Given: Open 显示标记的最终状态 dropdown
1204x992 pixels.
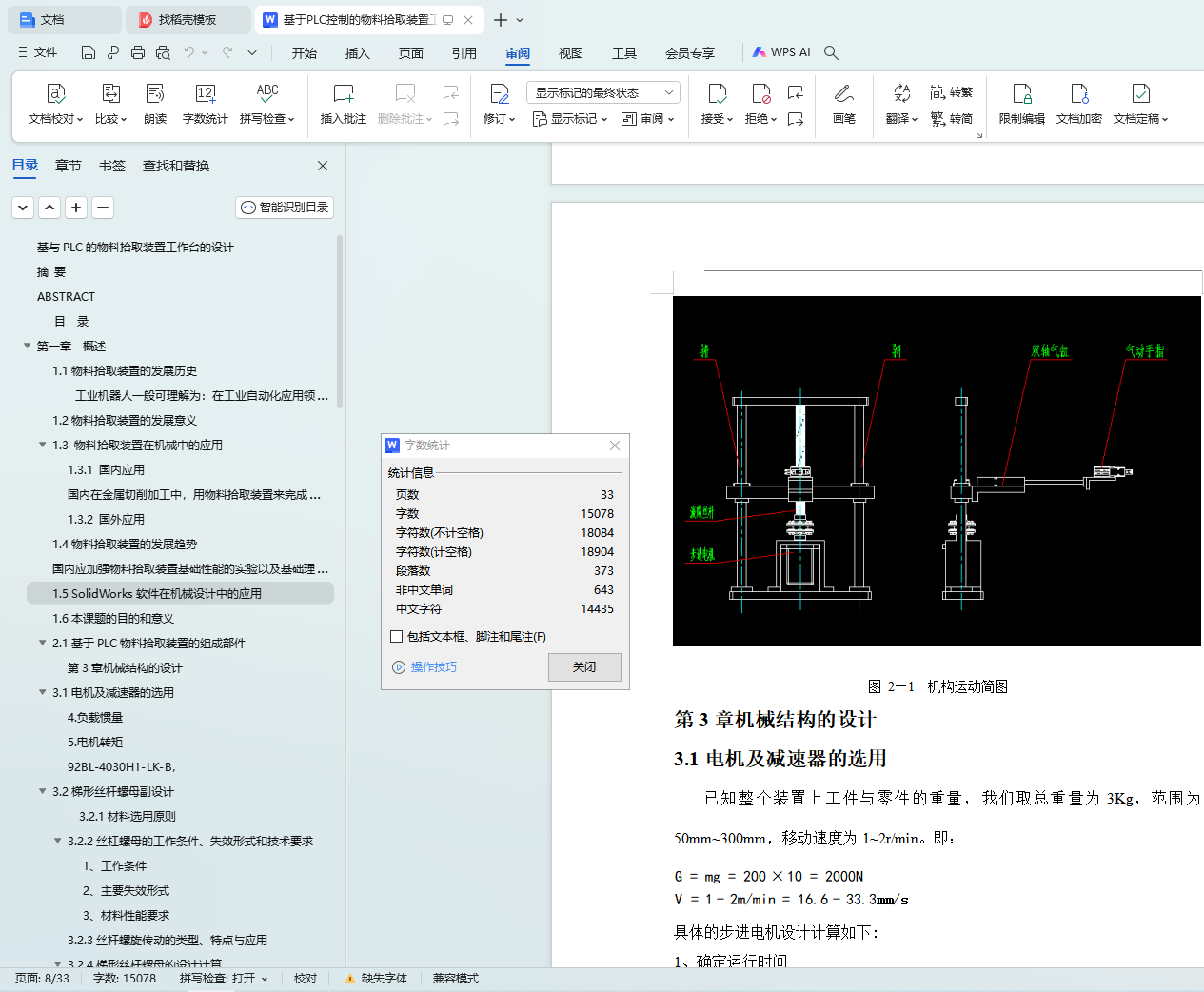Looking at the screenshot, I should [x=602, y=92].
